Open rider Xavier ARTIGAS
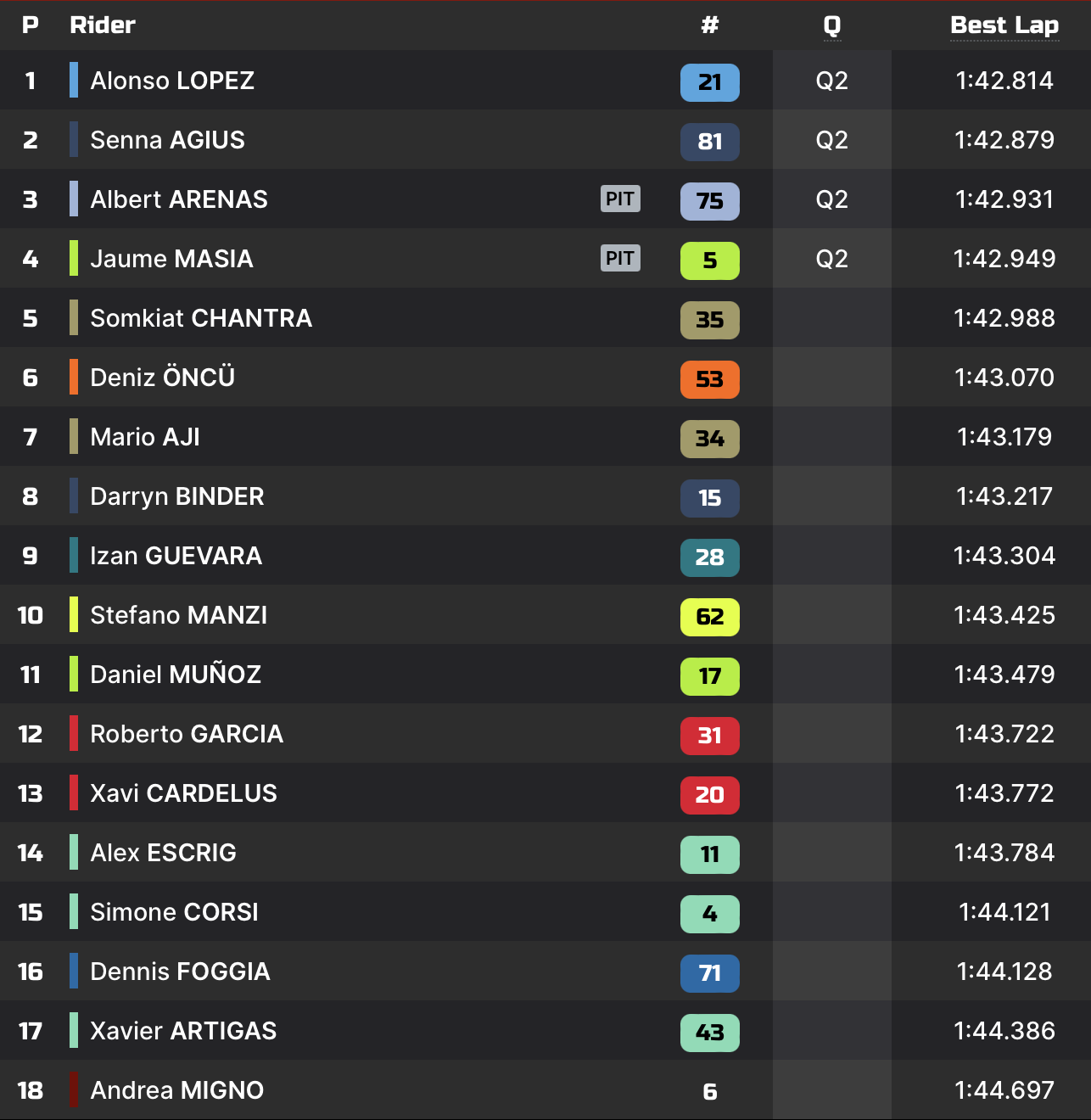Screen dimensions: 1091x1120 coord(183,1031)
